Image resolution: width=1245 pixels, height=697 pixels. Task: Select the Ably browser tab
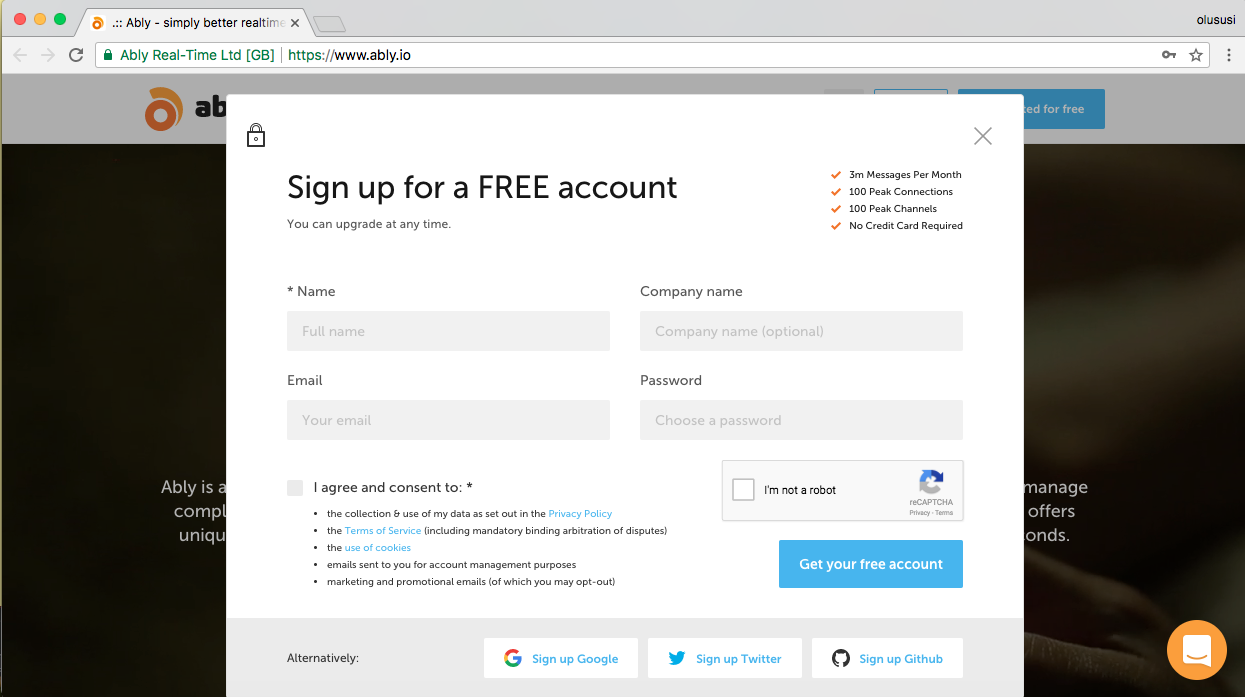[x=190, y=22]
